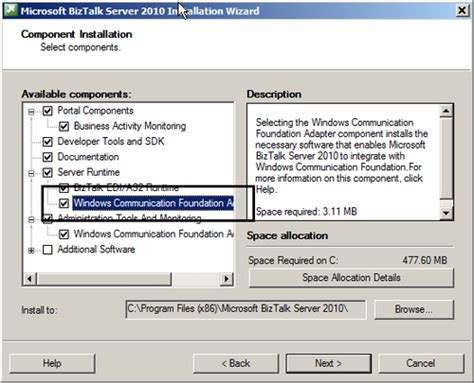Open Space Allocation Details
474x383 pixels.
(351, 277)
